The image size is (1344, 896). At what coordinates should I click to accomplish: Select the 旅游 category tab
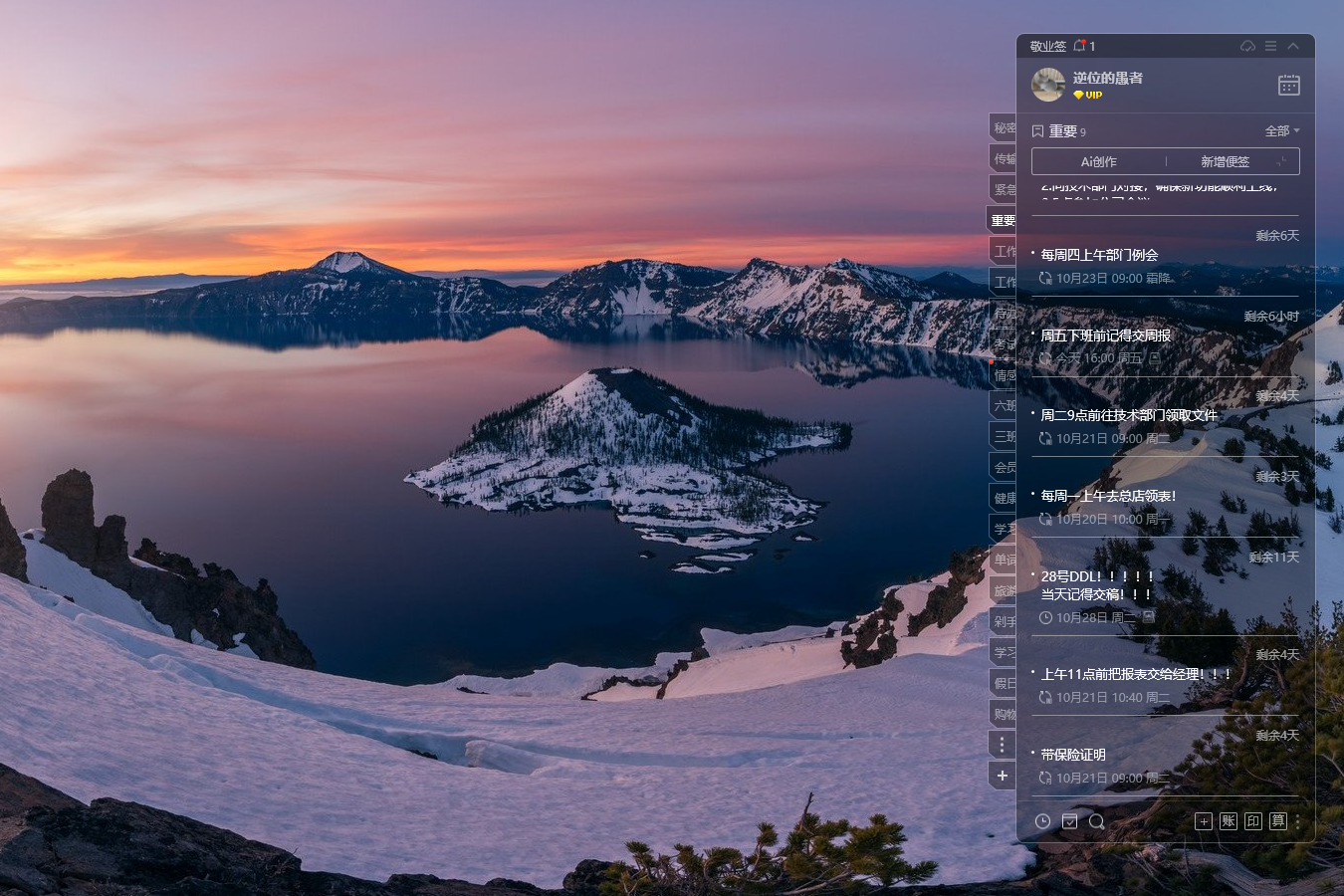point(1004,590)
